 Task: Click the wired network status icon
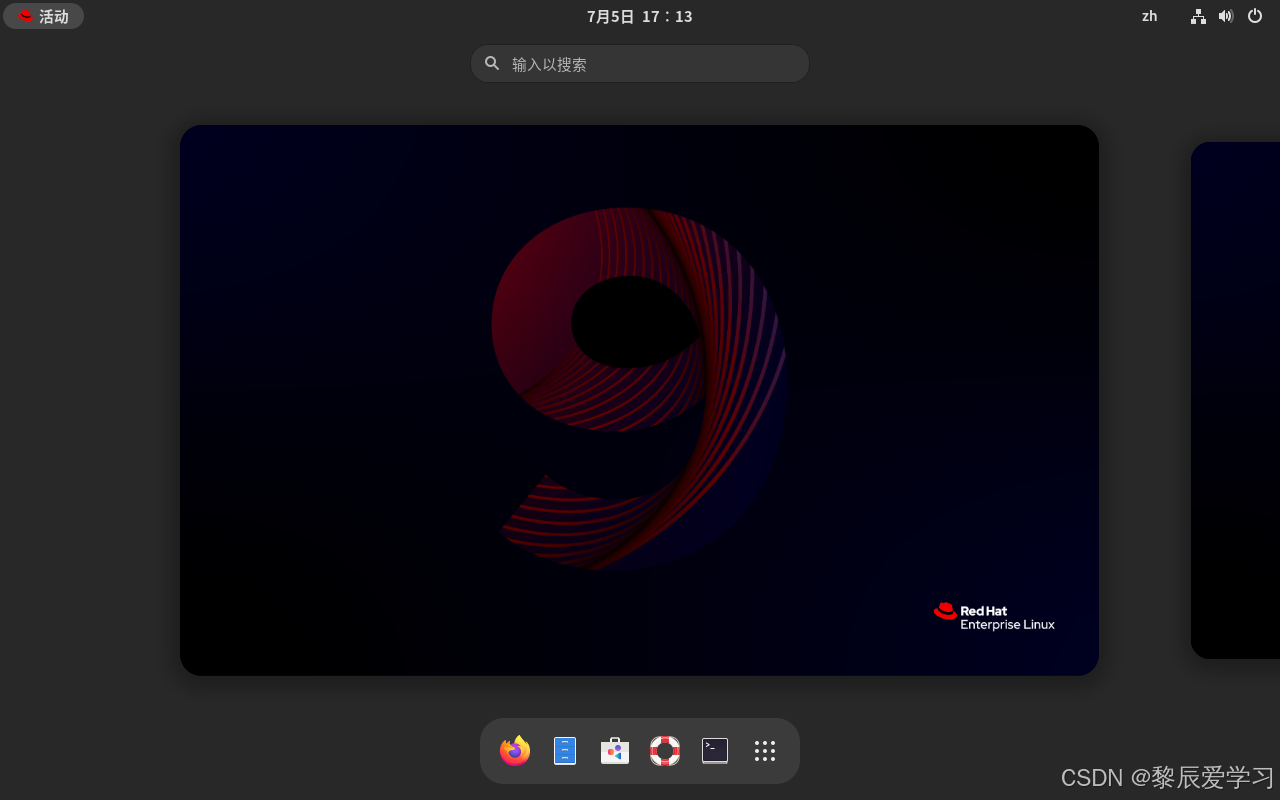pyautogui.click(x=1198, y=16)
